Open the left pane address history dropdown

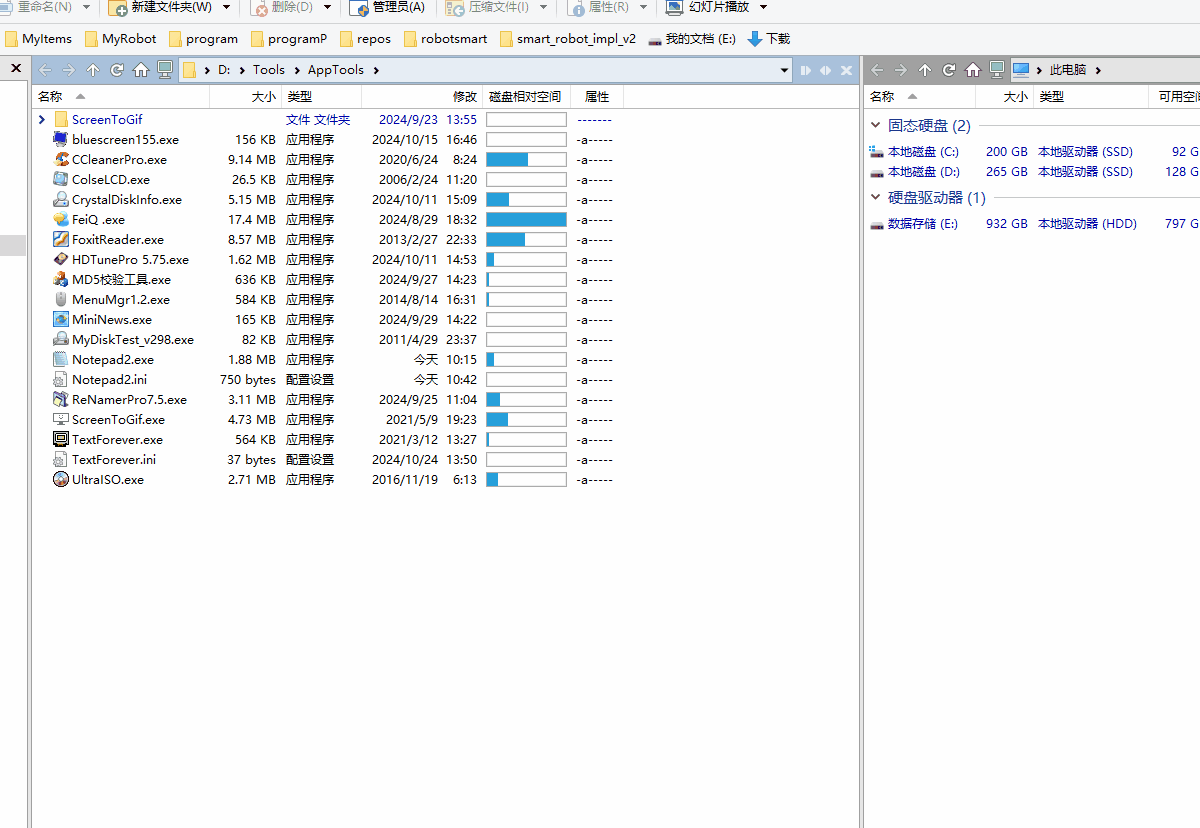point(785,70)
